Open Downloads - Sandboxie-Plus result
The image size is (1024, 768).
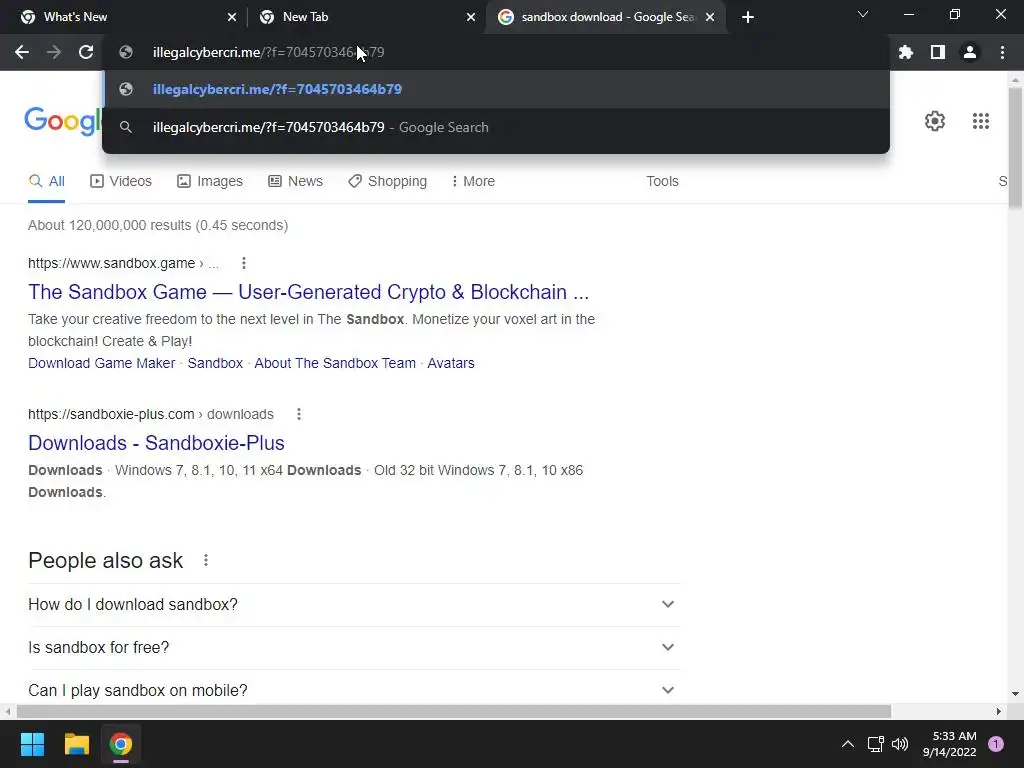156,443
